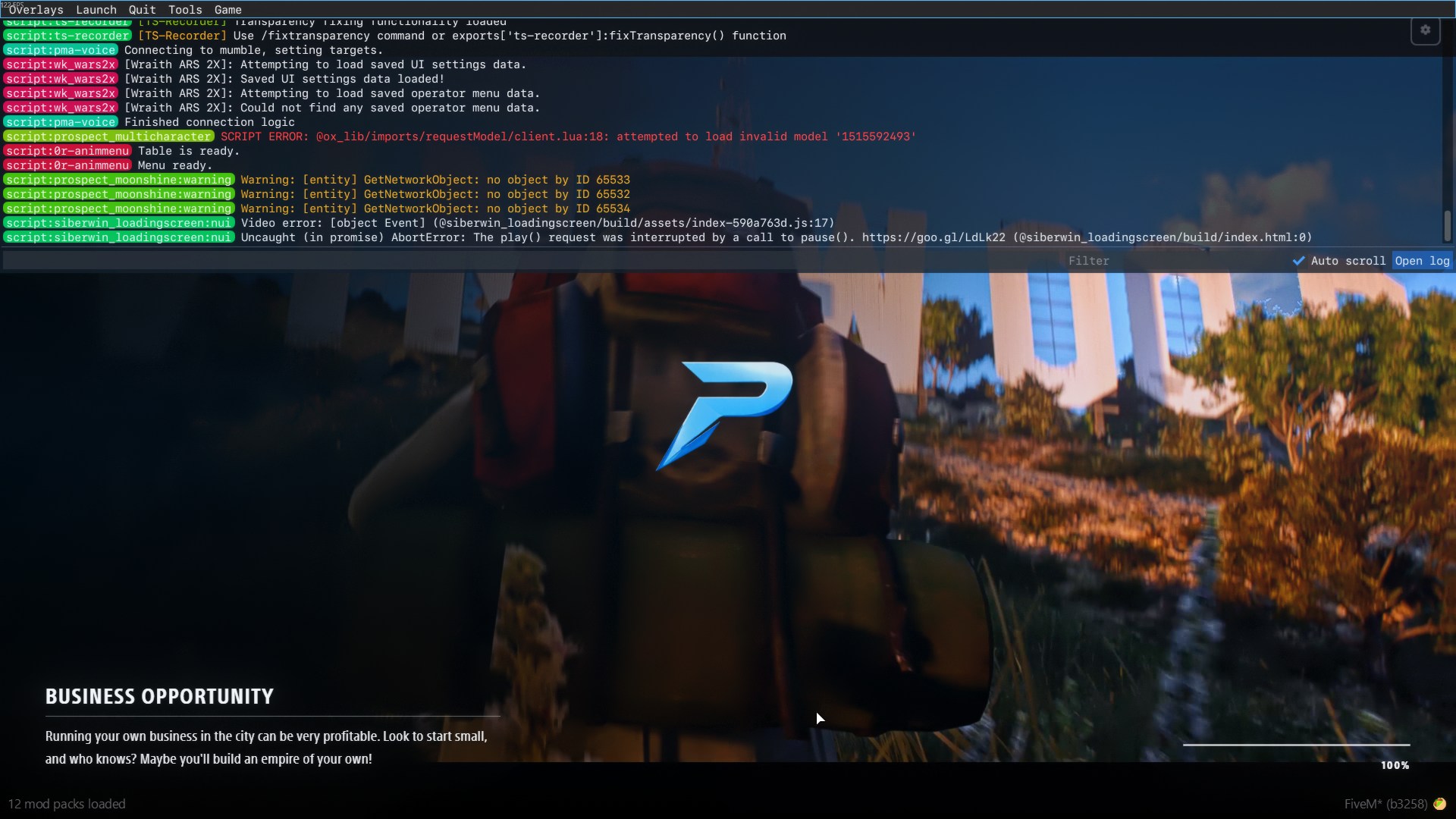Open the goo.gl/LdLk22 link in the console
1456x819 pixels.
pyautogui.click(x=934, y=237)
